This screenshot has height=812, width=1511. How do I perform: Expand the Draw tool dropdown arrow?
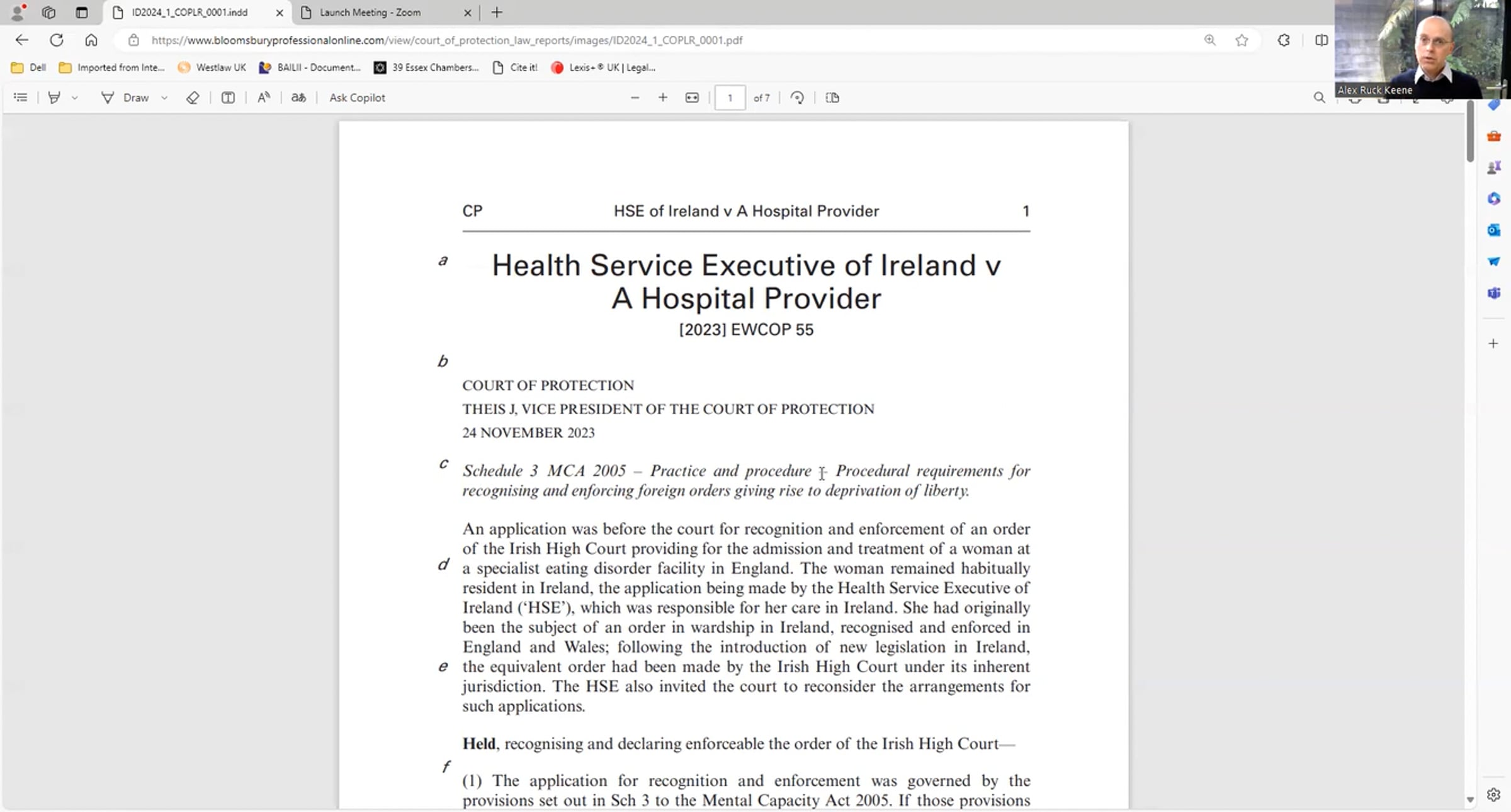pos(164,98)
